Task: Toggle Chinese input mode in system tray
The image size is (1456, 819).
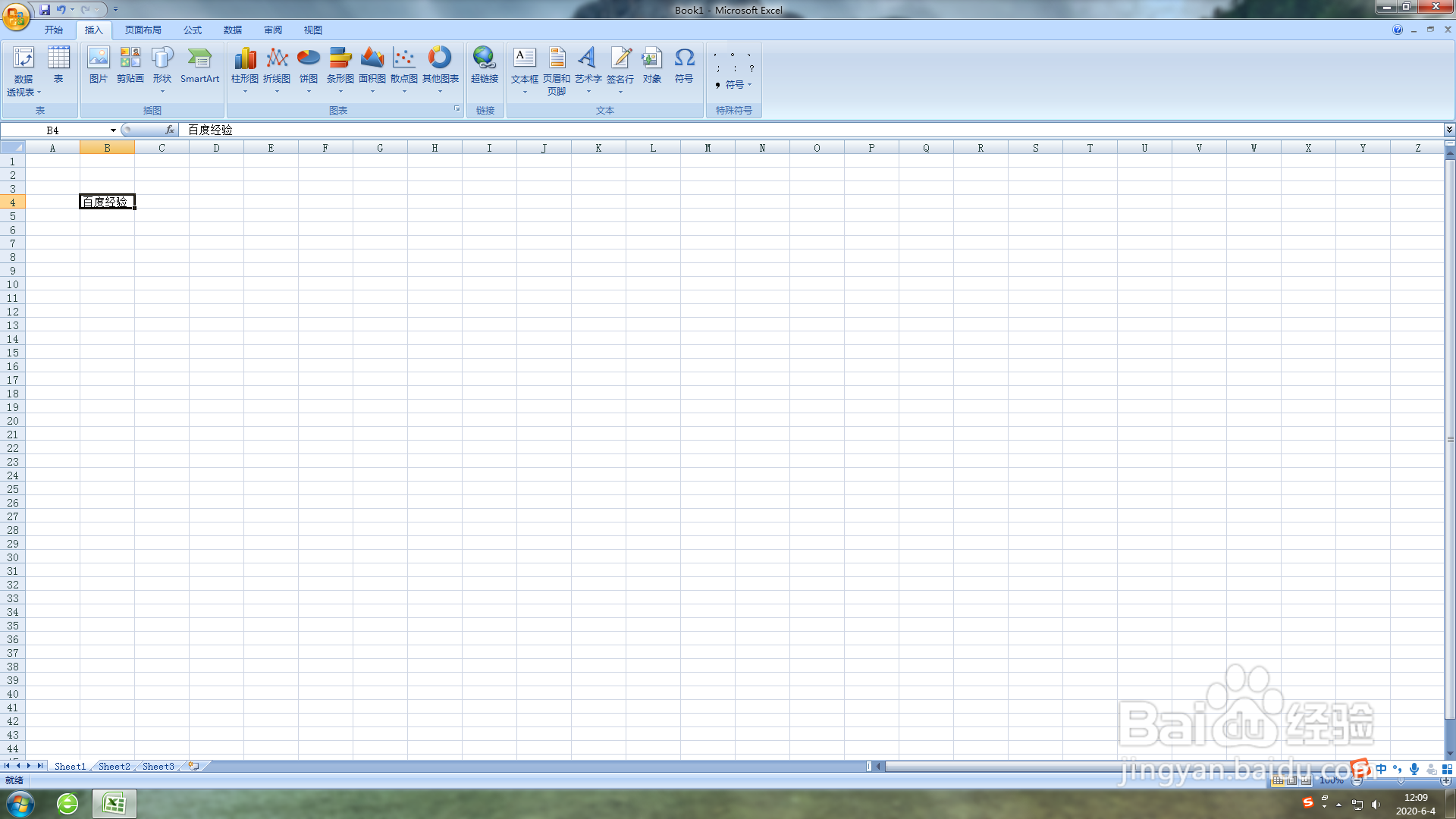Action: (1380, 769)
